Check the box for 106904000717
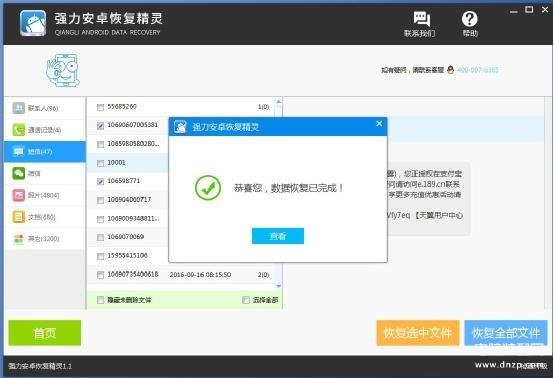Screen dimensions: 554x378 (x=100, y=200)
